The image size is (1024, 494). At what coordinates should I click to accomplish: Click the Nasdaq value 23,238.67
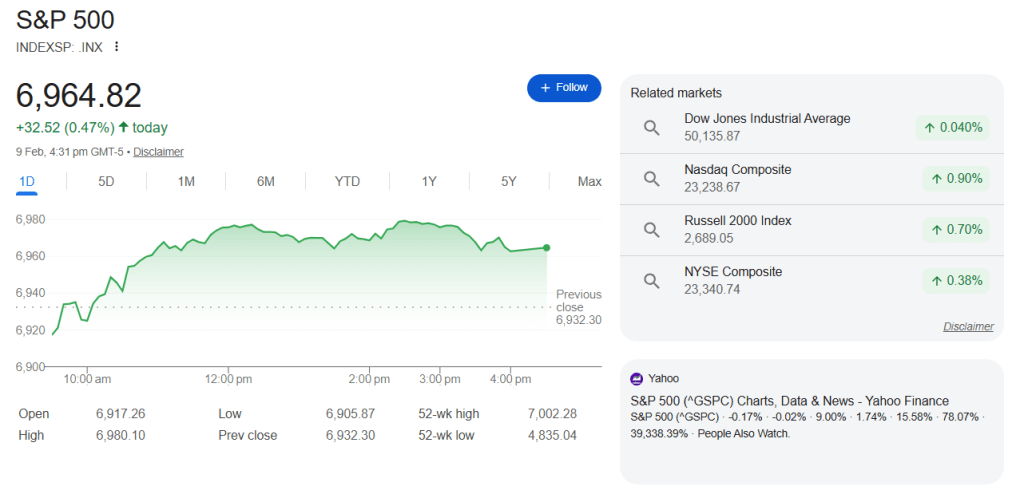tap(712, 188)
